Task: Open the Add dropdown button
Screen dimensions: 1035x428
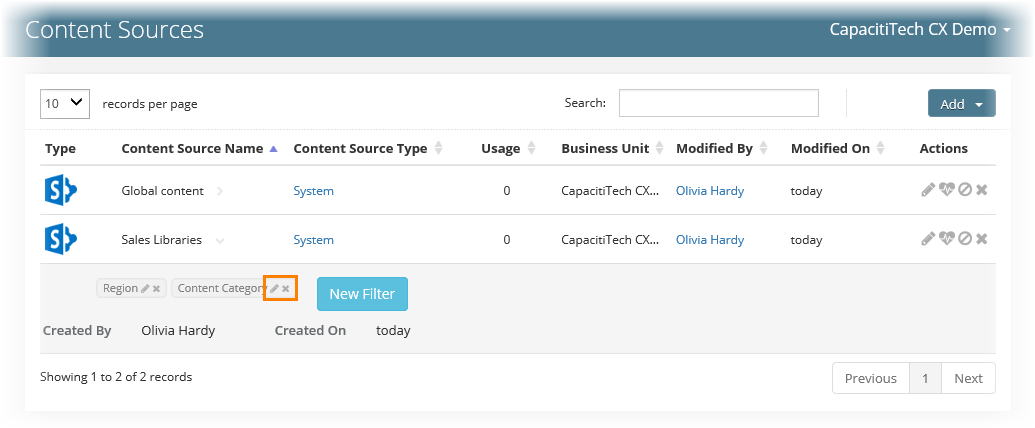Action: 961,104
